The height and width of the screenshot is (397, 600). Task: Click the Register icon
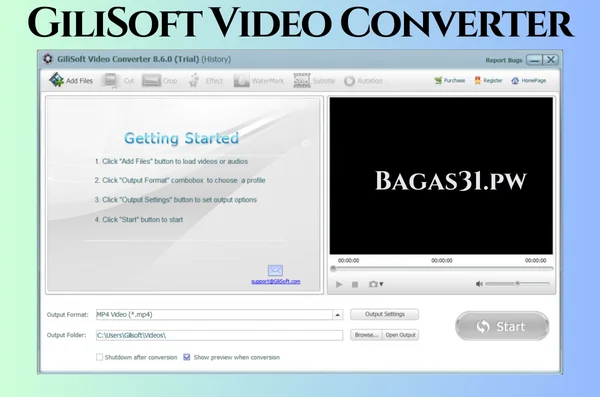point(478,80)
